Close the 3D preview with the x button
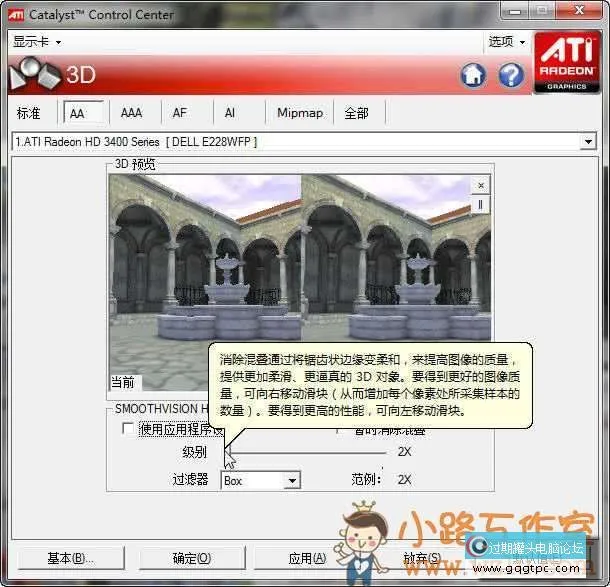 481,185
